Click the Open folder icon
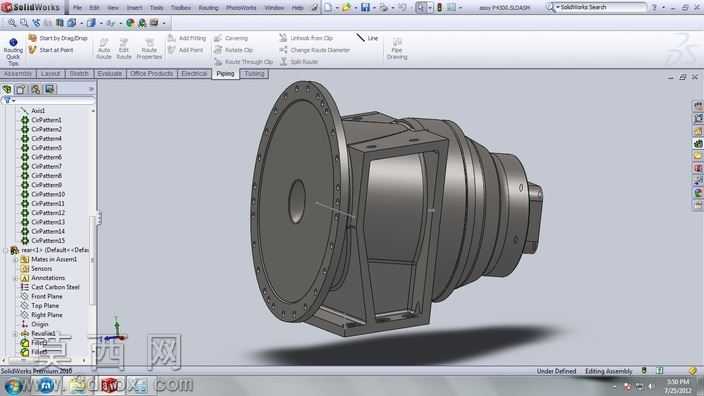The height and width of the screenshot is (396, 704). click(347, 8)
